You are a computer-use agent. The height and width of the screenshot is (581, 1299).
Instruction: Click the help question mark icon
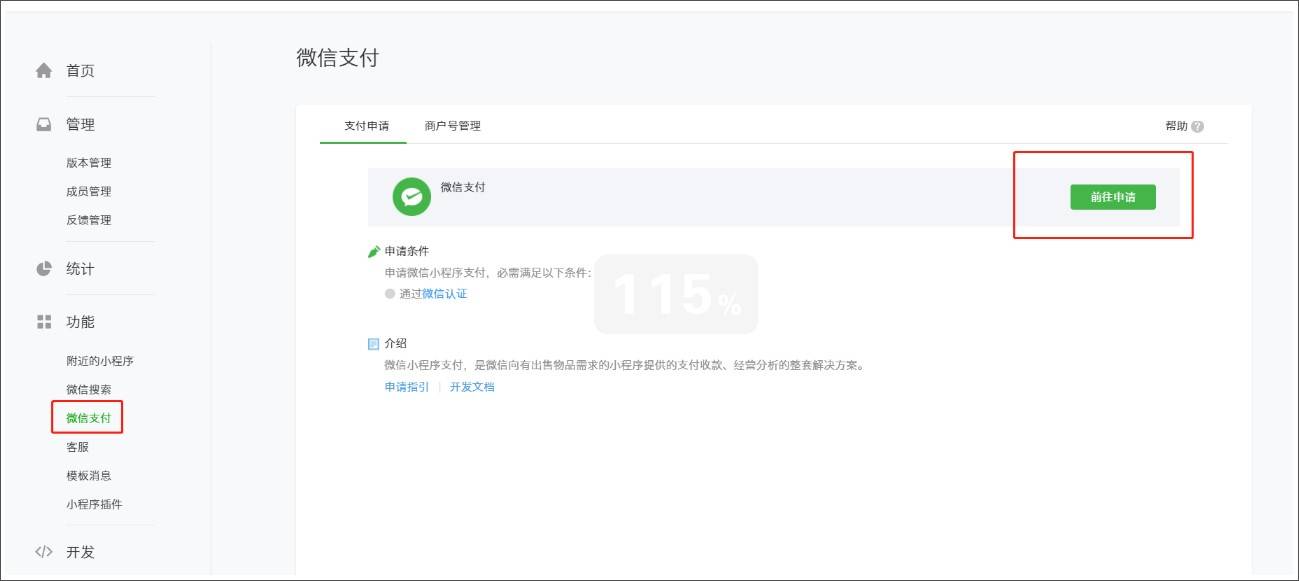tap(1198, 127)
